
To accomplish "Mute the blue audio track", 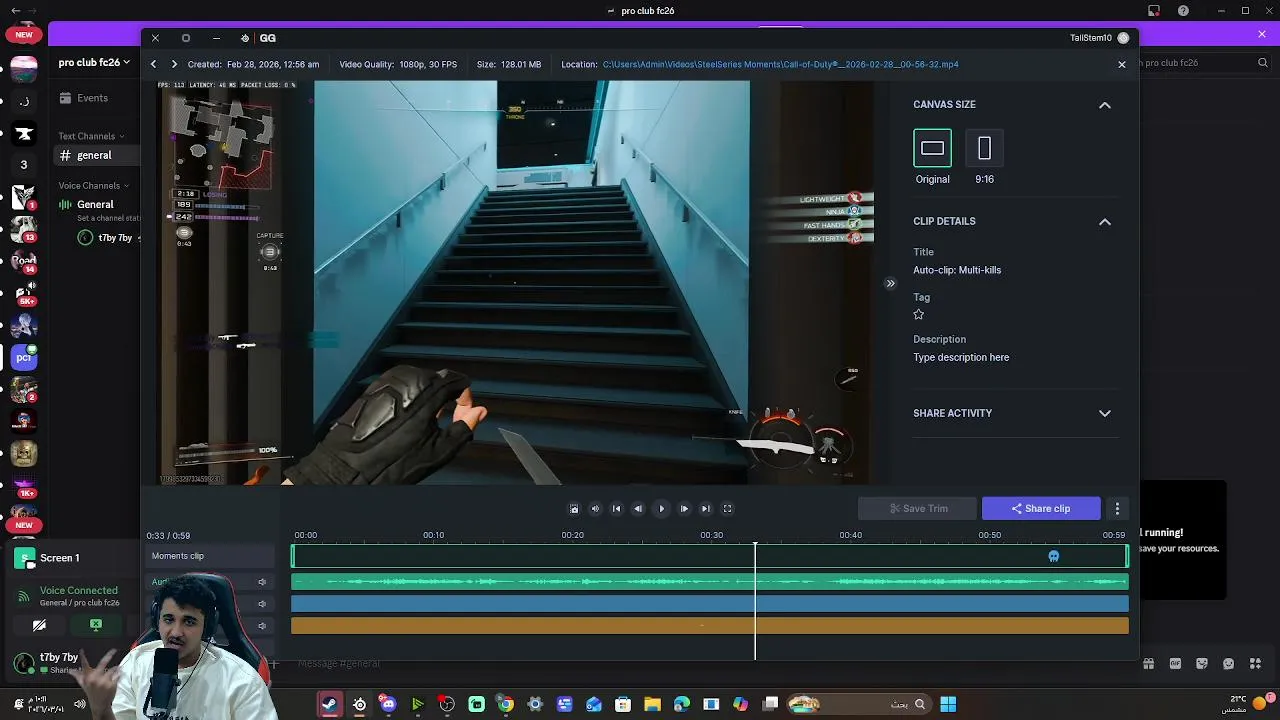I will pyautogui.click(x=262, y=604).
